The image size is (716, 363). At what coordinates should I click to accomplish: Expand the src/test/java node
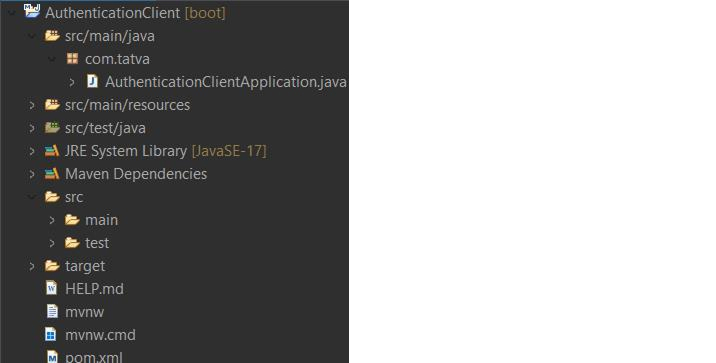pyautogui.click(x=32, y=128)
